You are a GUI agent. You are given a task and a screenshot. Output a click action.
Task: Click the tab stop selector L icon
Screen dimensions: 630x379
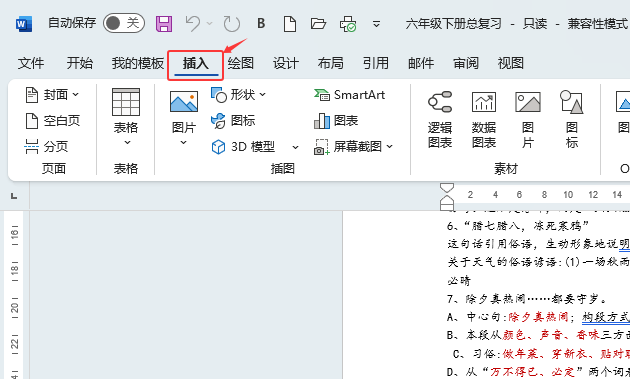click(x=14, y=196)
